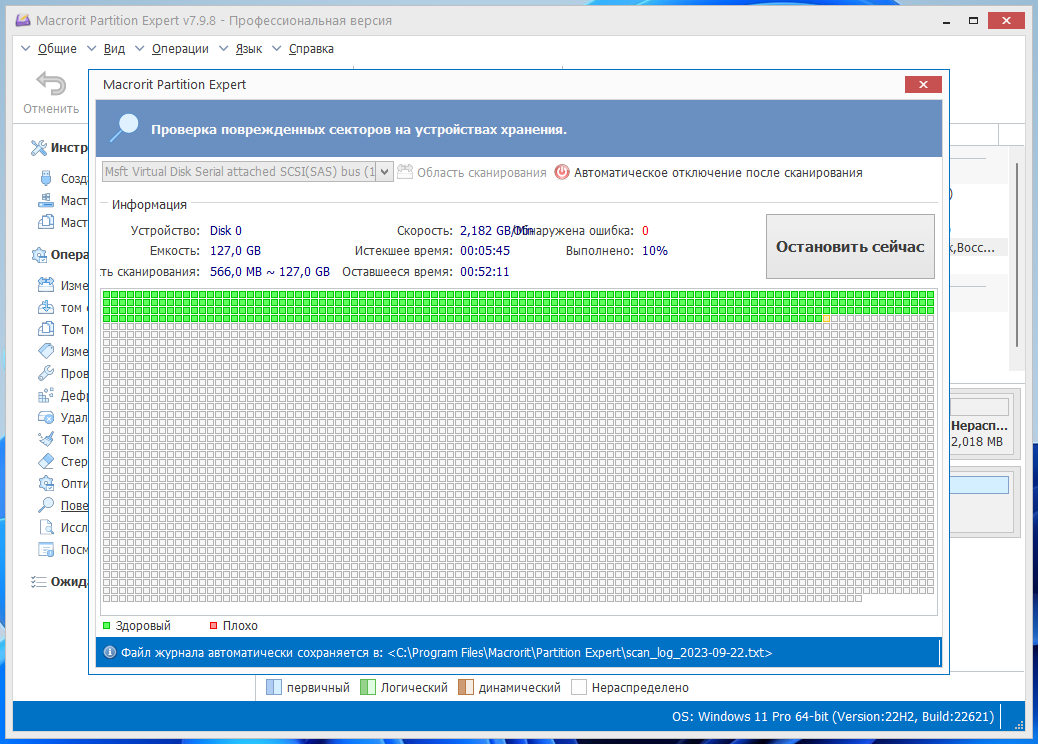Viewport: 1038px width, 744px height.
Task: Open the Вид menu
Action: [114, 48]
